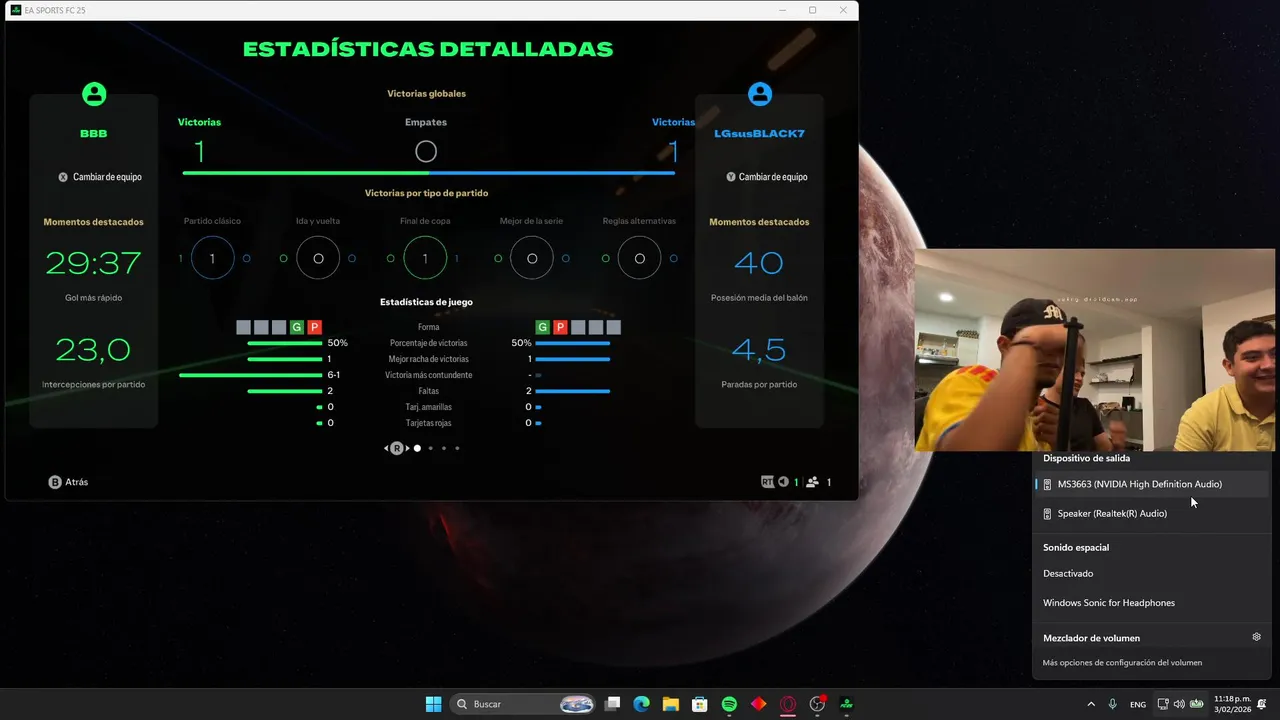Click the BBB player avatar icon
The height and width of the screenshot is (720, 1280).
pos(94,94)
